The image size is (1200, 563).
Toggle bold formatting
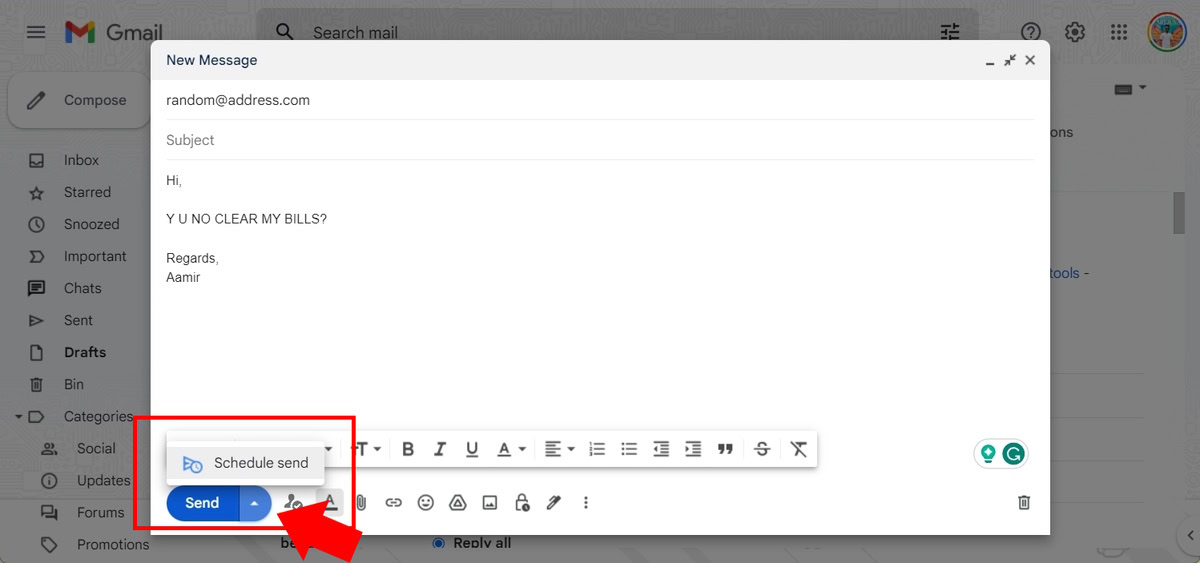click(408, 450)
